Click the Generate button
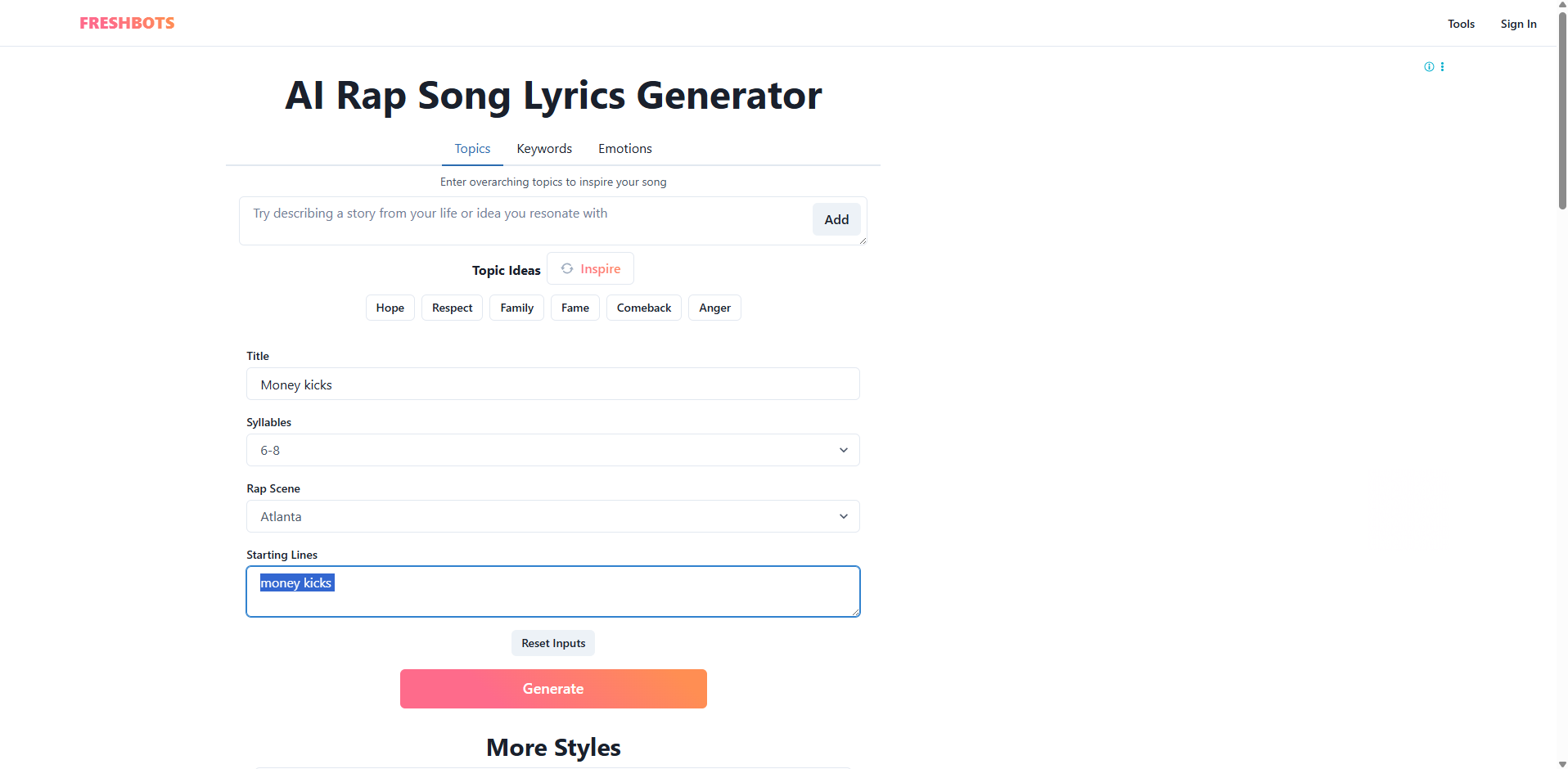Viewport: 1568px width, 769px height. 552,688
